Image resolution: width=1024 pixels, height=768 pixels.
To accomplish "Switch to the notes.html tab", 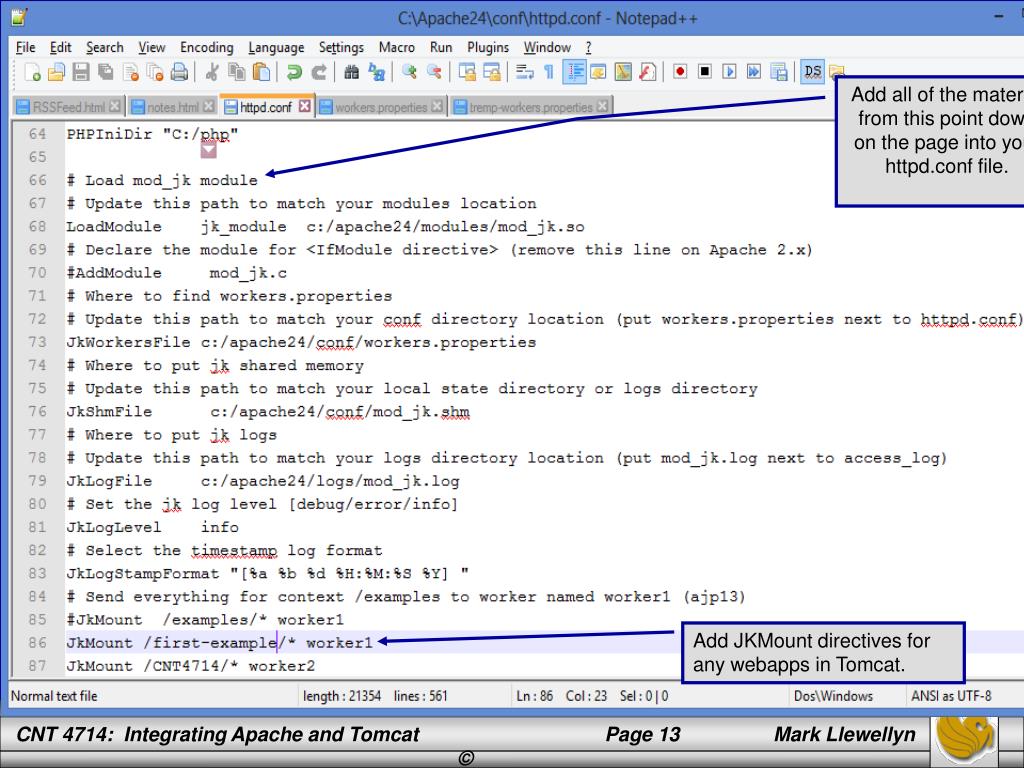I will tap(172, 107).
